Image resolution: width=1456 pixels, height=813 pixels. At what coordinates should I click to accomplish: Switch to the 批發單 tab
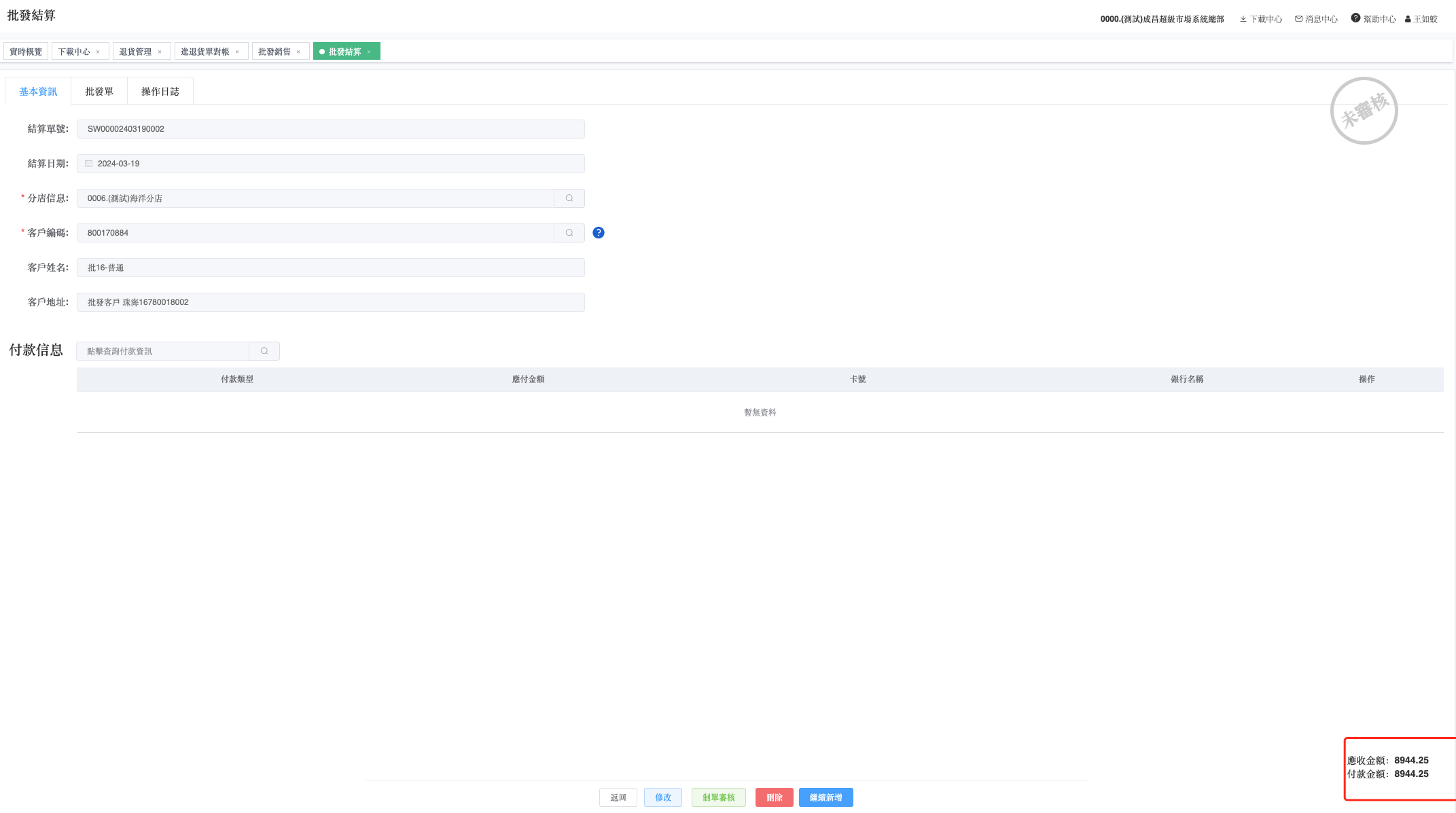(x=99, y=92)
